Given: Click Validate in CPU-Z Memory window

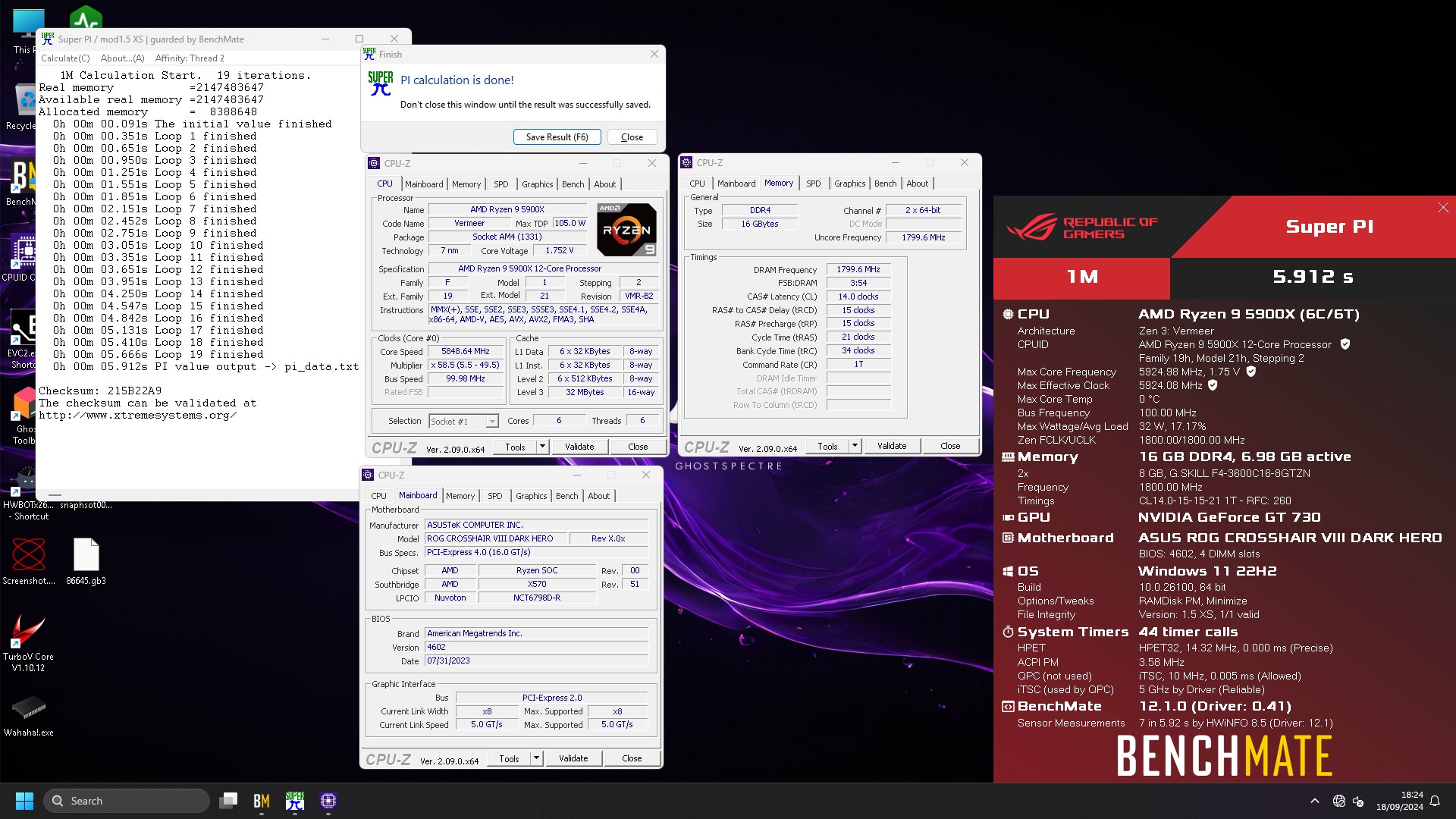Looking at the screenshot, I should pos(892,446).
